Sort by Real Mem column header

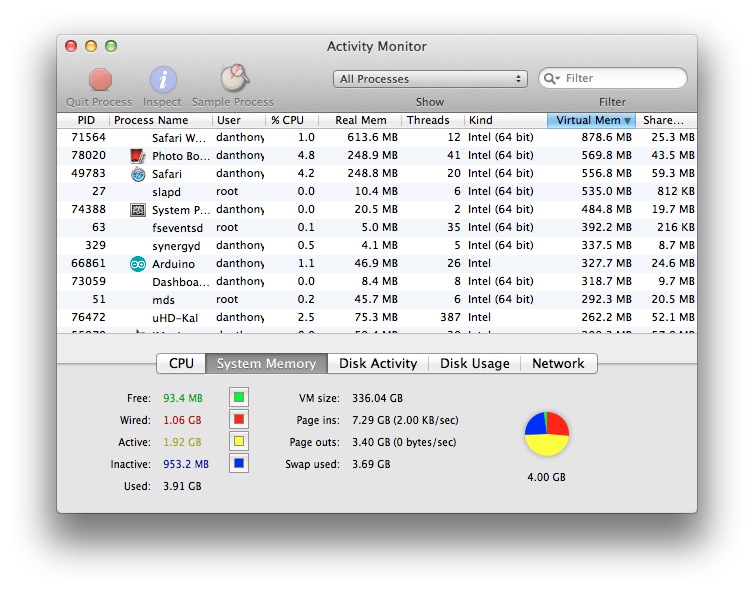[x=361, y=120]
